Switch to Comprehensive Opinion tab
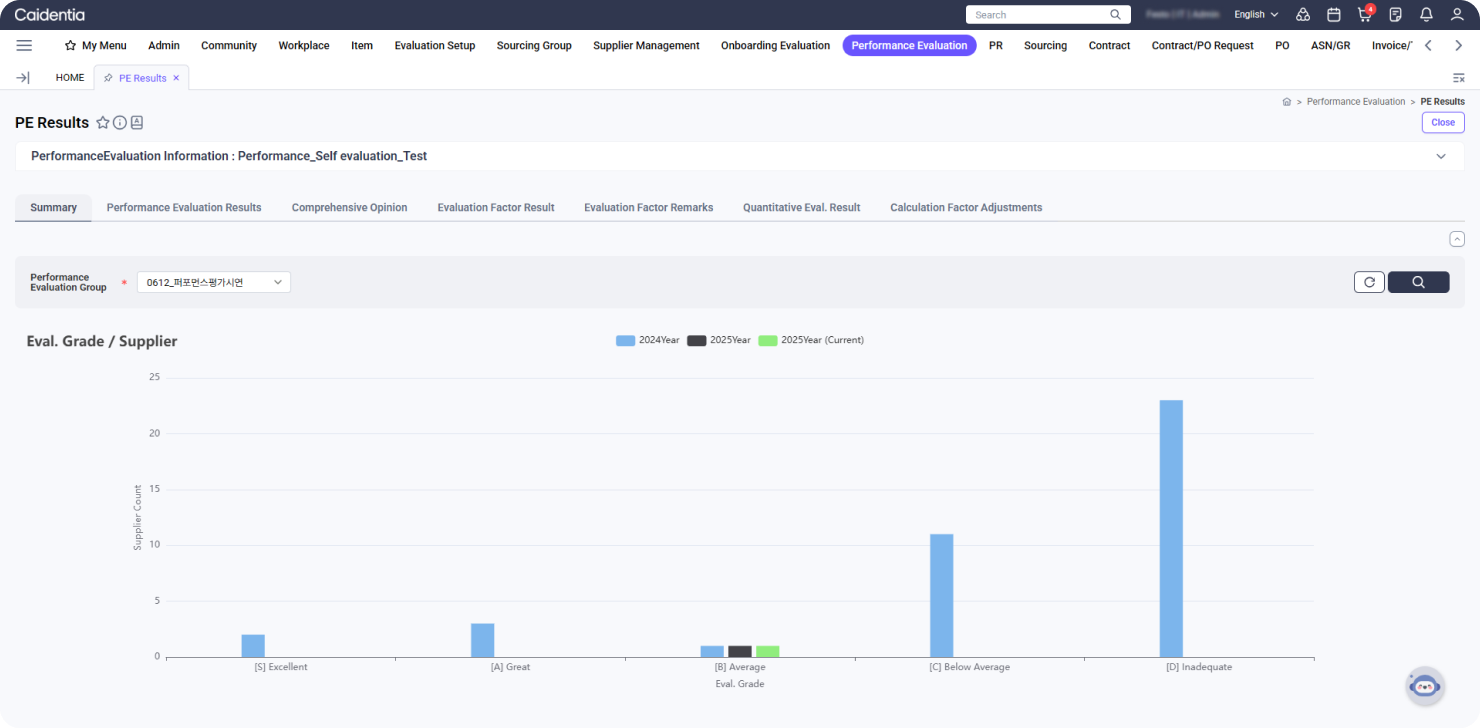The width and height of the screenshot is (1480, 728). point(349,208)
